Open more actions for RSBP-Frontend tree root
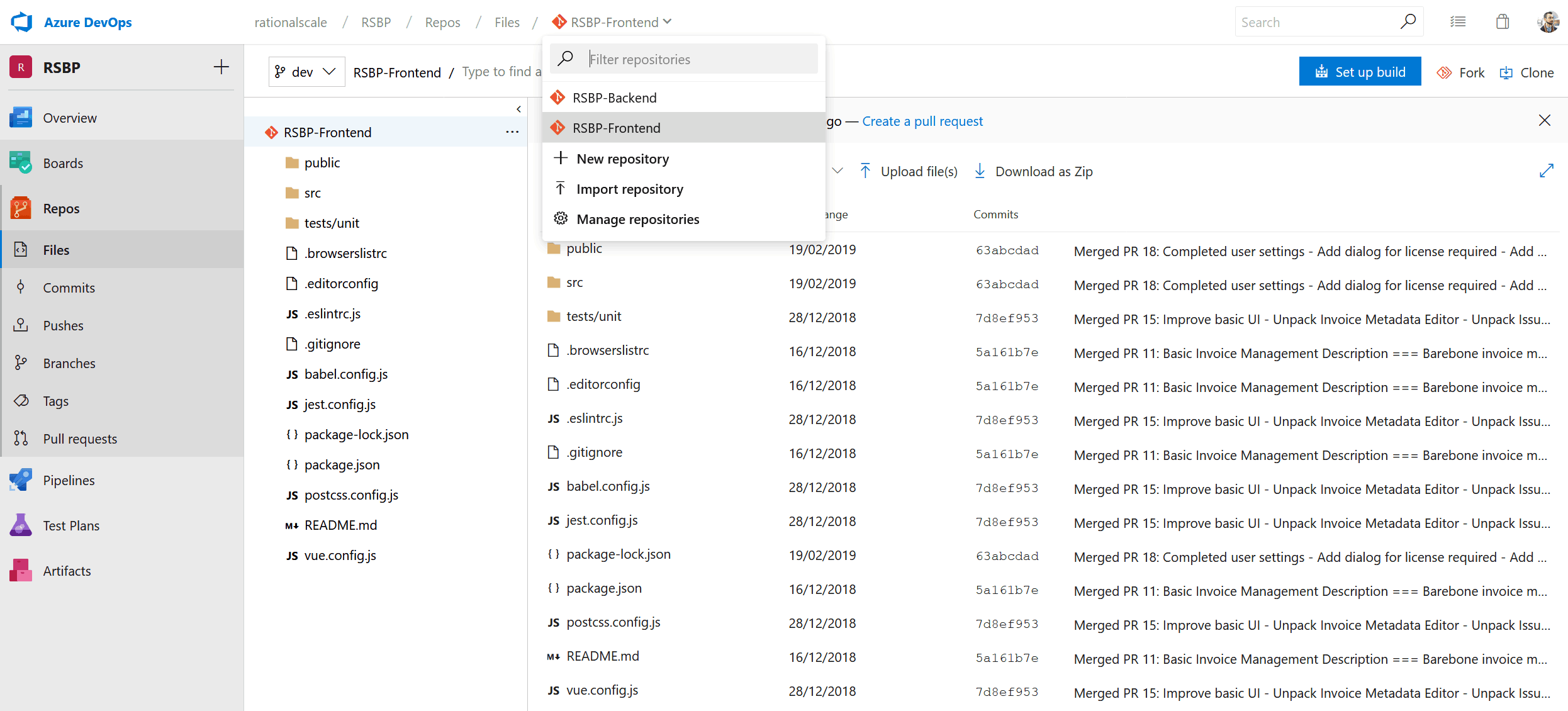 512,132
